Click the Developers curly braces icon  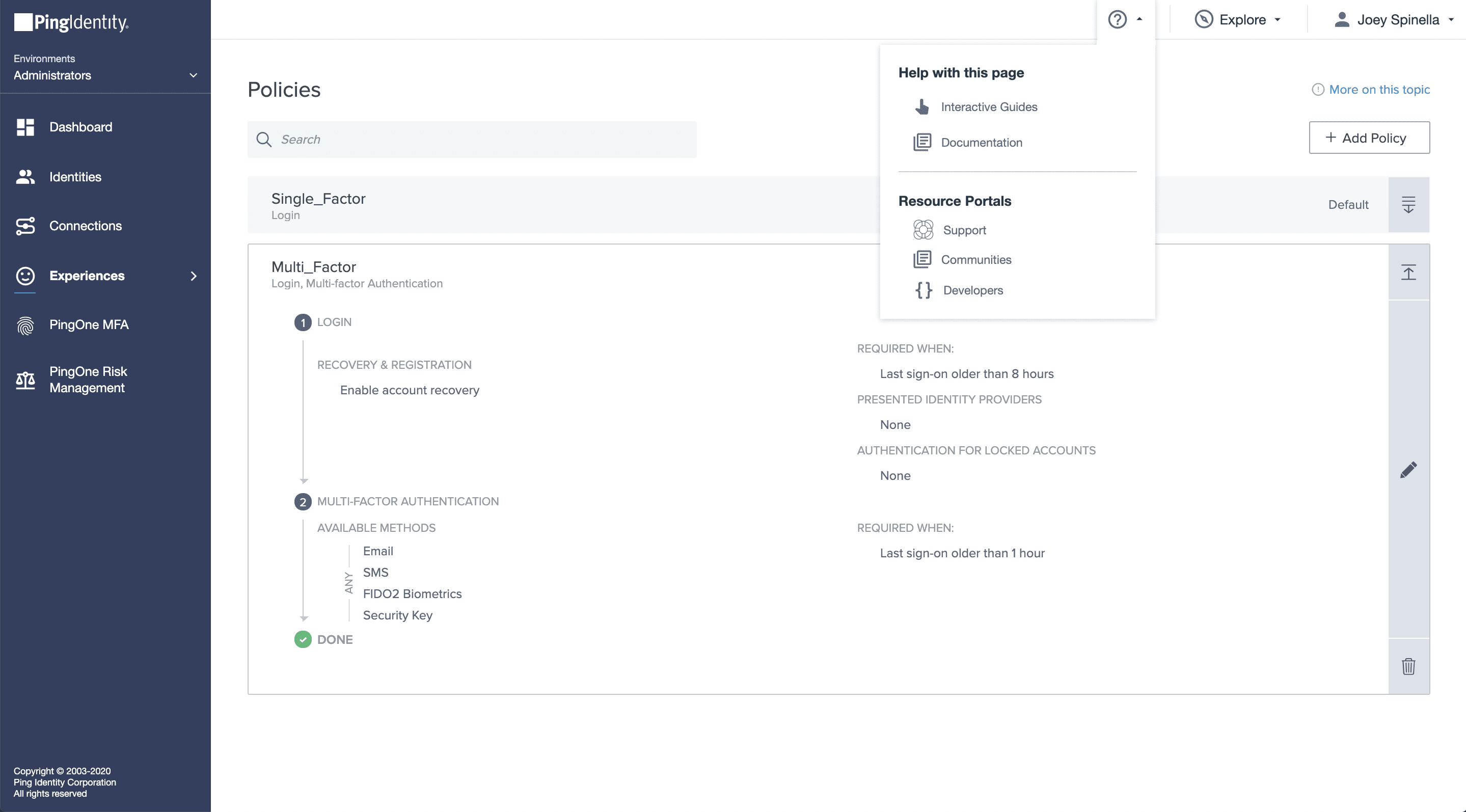(x=923, y=290)
